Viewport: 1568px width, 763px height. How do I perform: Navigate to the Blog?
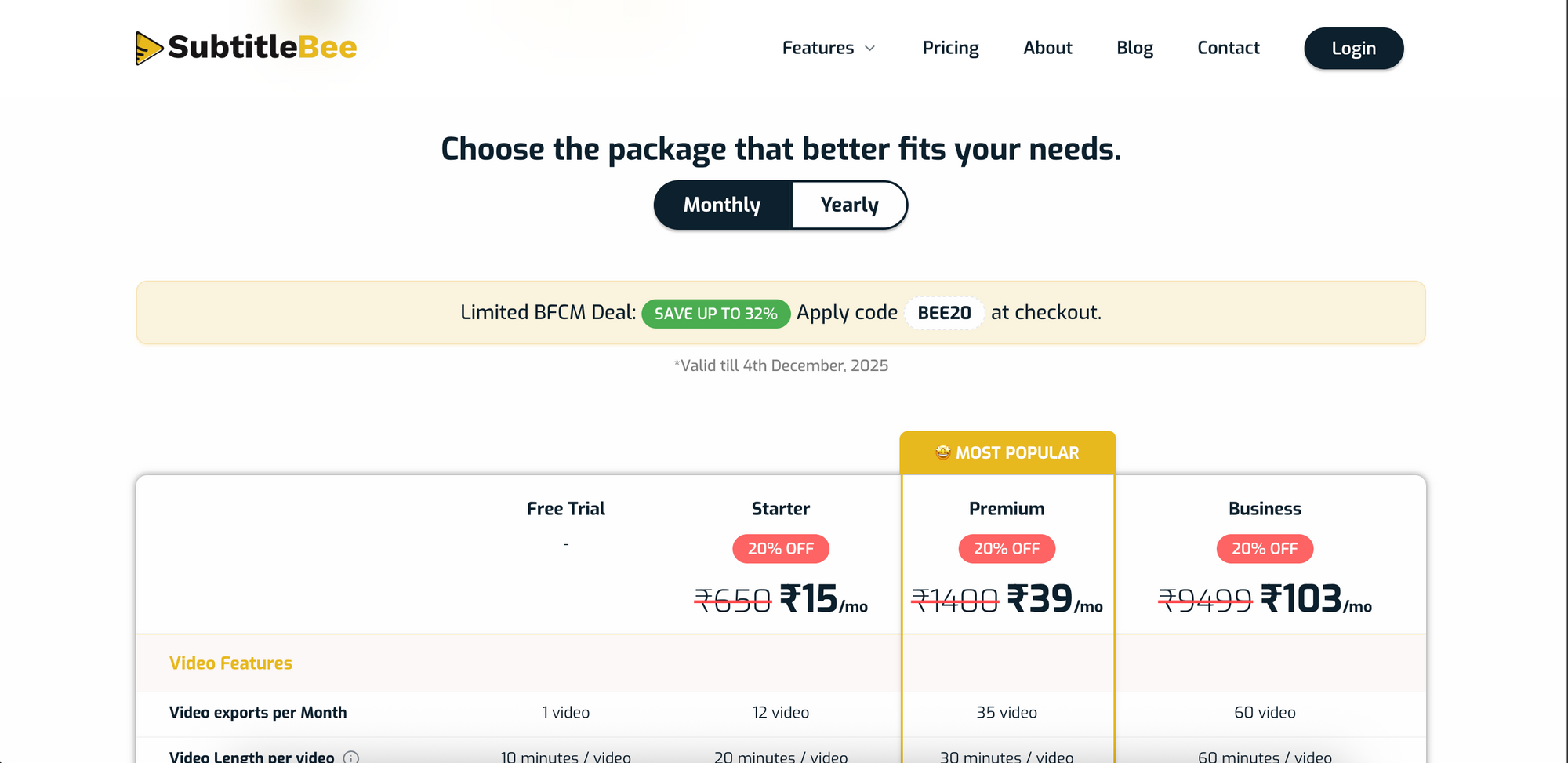click(x=1134, y=49)
